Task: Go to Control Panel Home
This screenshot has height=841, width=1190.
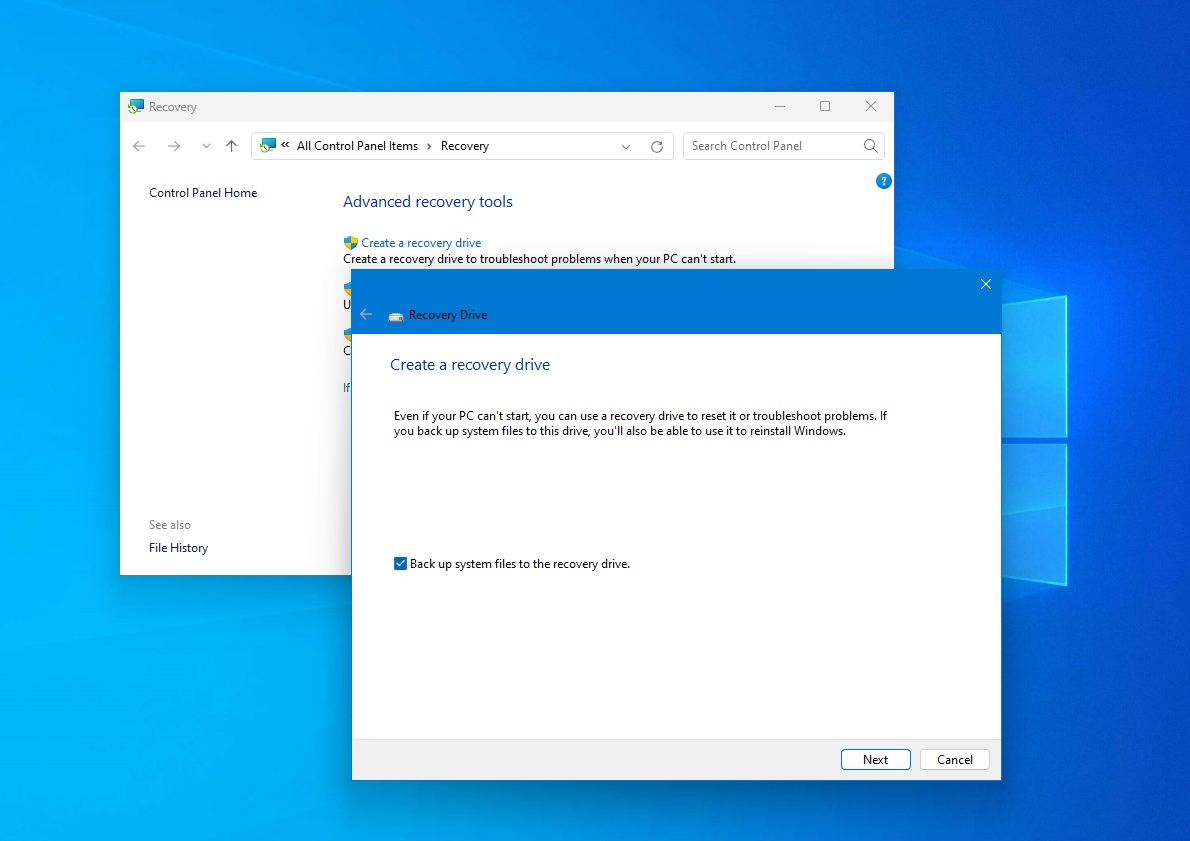Action: point(203,192)
